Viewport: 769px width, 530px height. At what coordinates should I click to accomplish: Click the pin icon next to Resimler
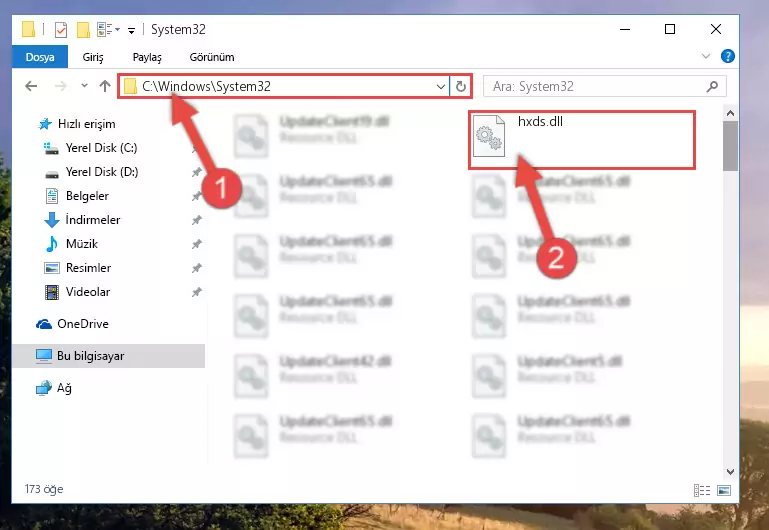pyautogui.click(x=197, y=268)
